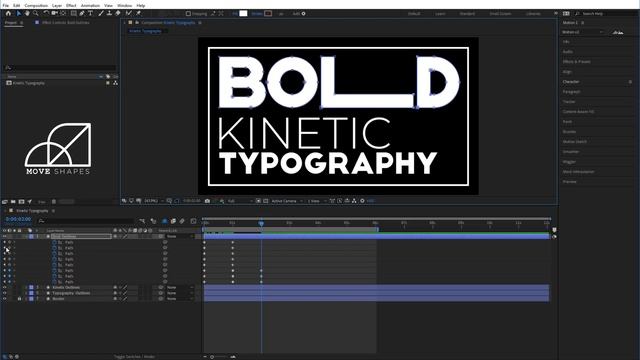Open the 1 View layout dropdown
Viewport: 640px width, 360px height.
tap(317, 201)
